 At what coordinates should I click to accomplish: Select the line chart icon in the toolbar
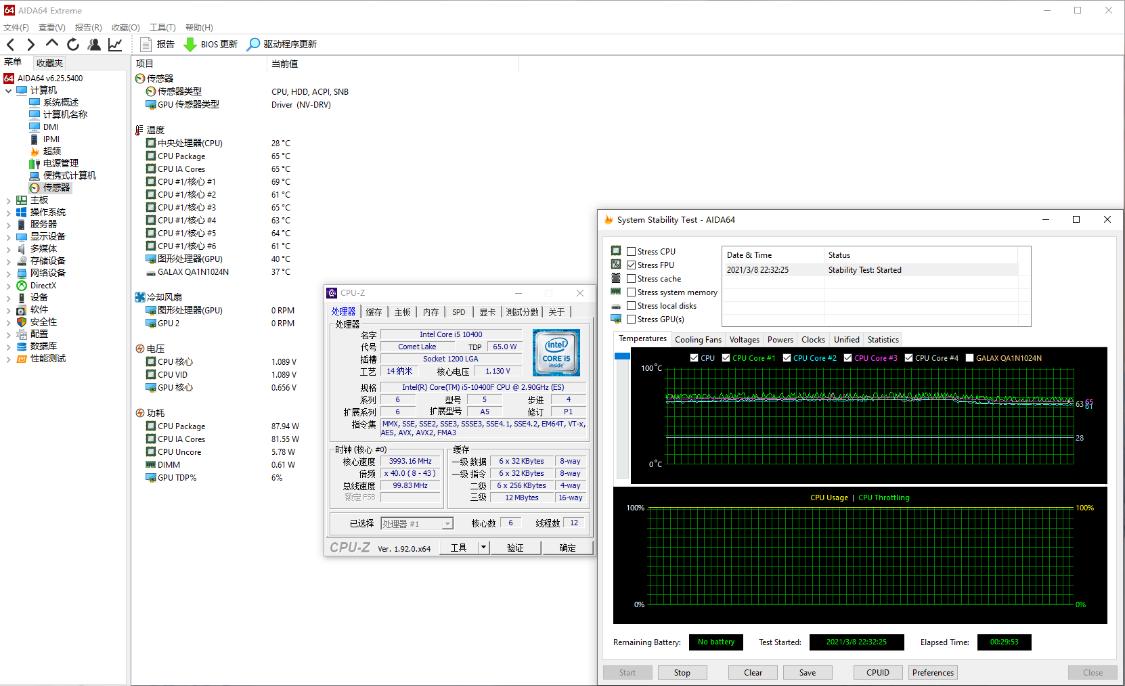(113, 44)
